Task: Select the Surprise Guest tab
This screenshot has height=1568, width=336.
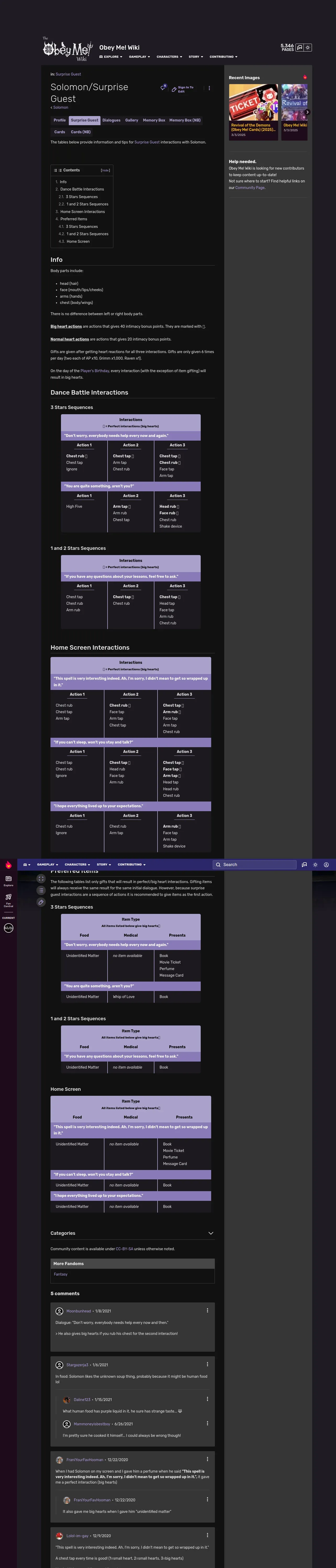Action: click(84, 120)
